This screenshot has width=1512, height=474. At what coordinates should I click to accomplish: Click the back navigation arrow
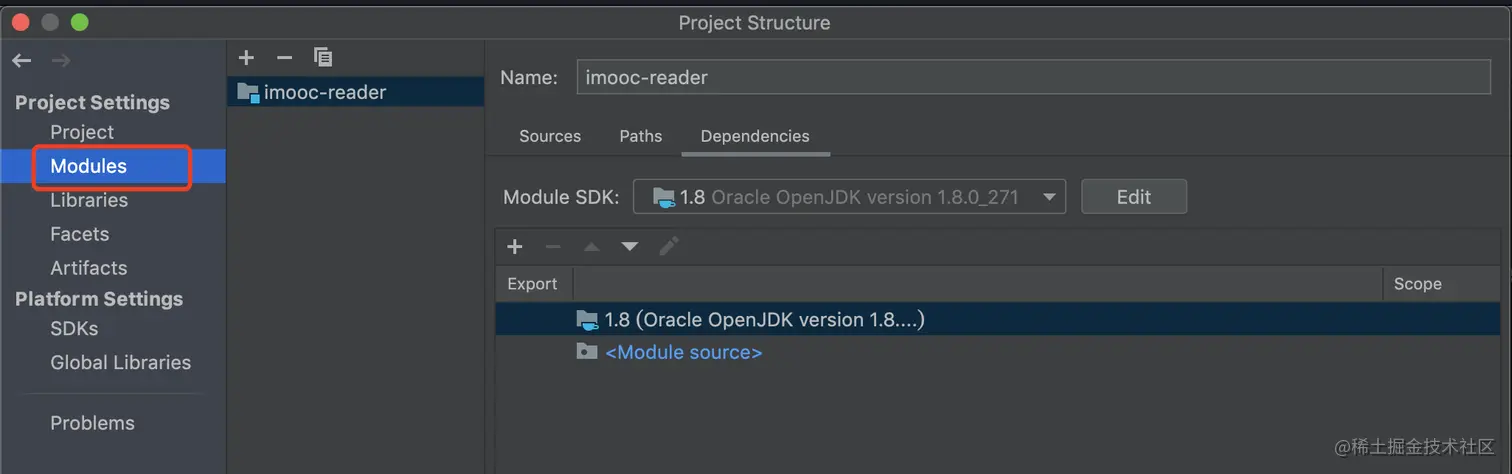coord(22,61)
